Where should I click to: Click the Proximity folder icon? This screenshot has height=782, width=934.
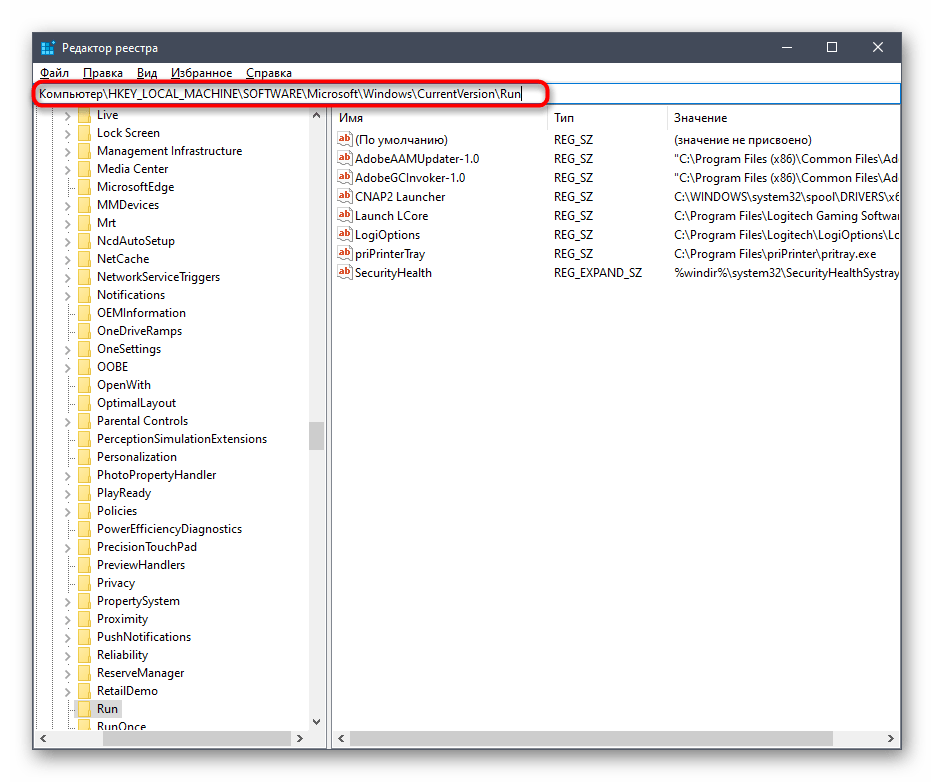pos(85,619)
